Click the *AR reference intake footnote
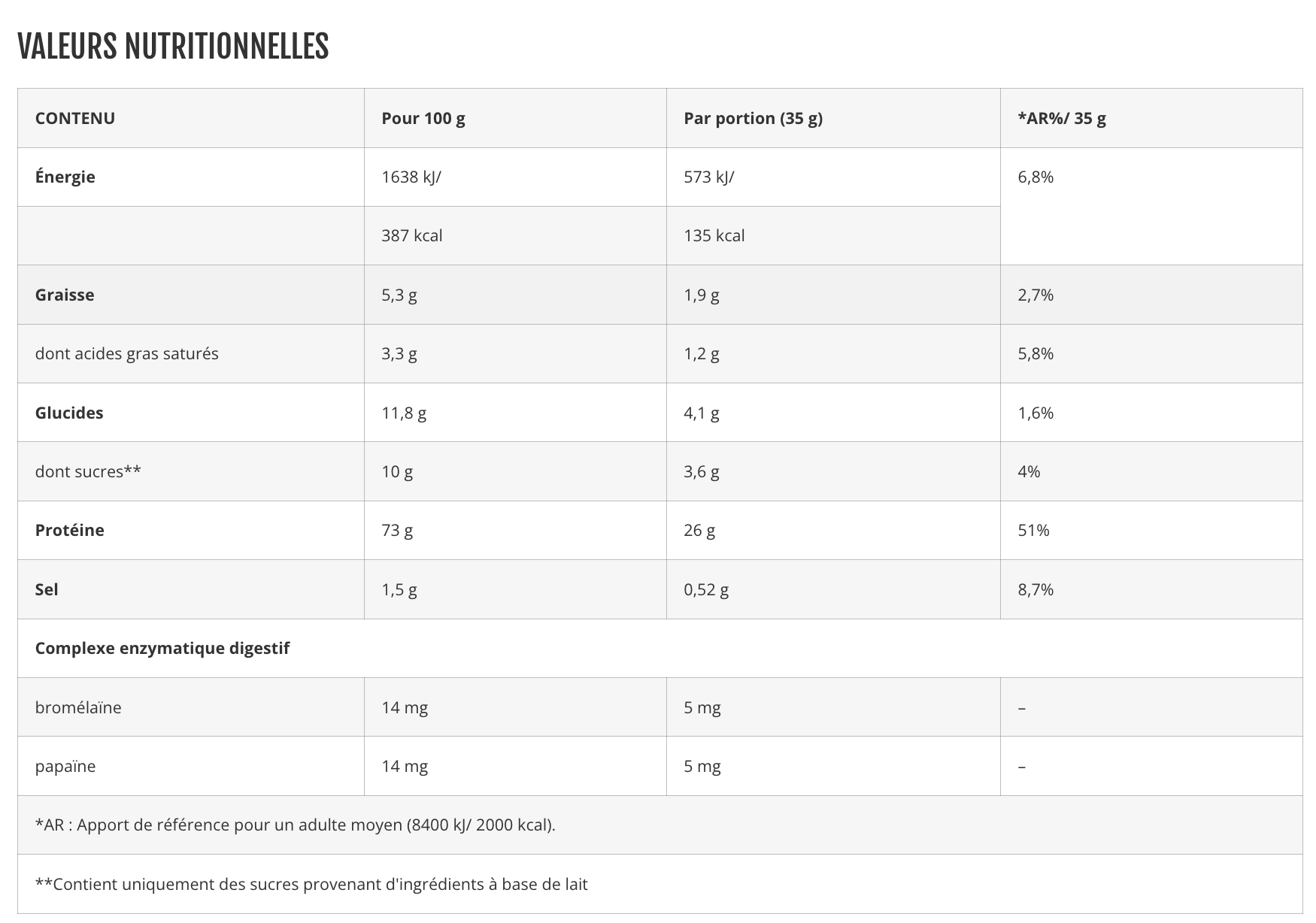This screenshot has width=1316, height=923. click(x=296, y=825)
